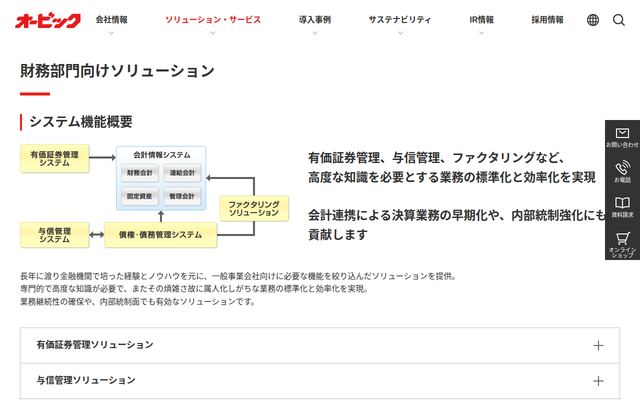The width and height of the screenshot is (640, 400).
Task: Click the line starting 高度な知識を必要とする
Action: 452,178
